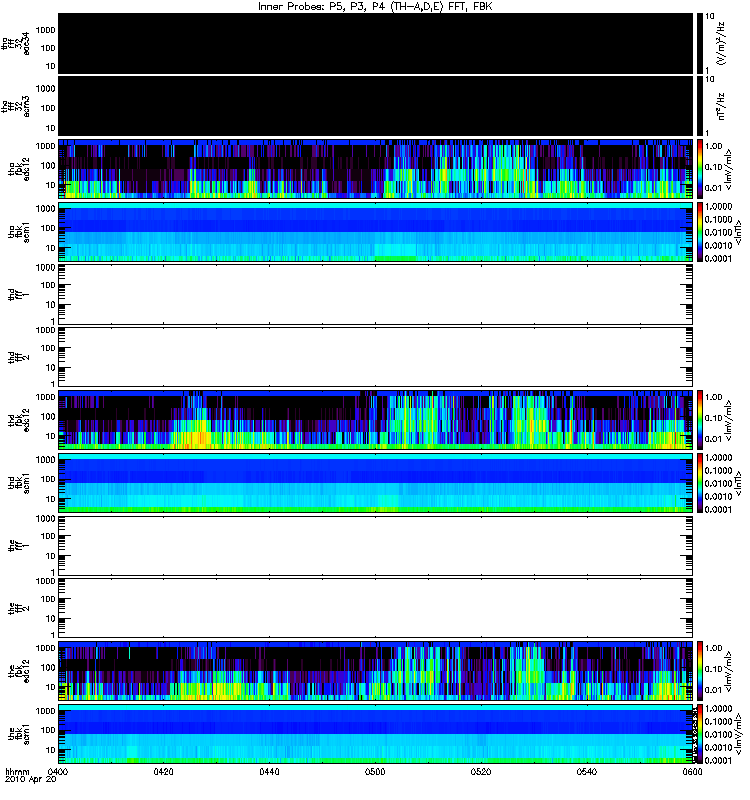
Task: Click the the fbk edc12 spectrogram panel
Action: coord(375,671)
